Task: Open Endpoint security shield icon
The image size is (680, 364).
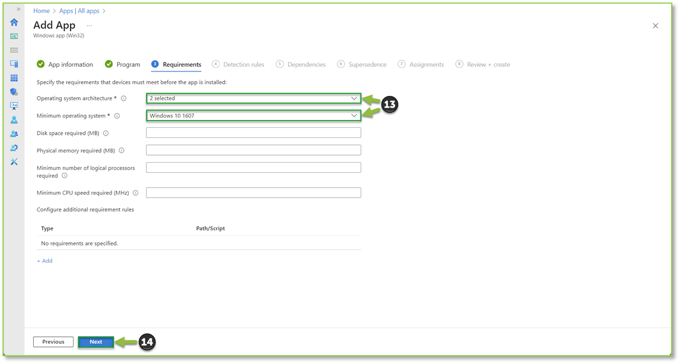Action: click(x=14, y=92)
